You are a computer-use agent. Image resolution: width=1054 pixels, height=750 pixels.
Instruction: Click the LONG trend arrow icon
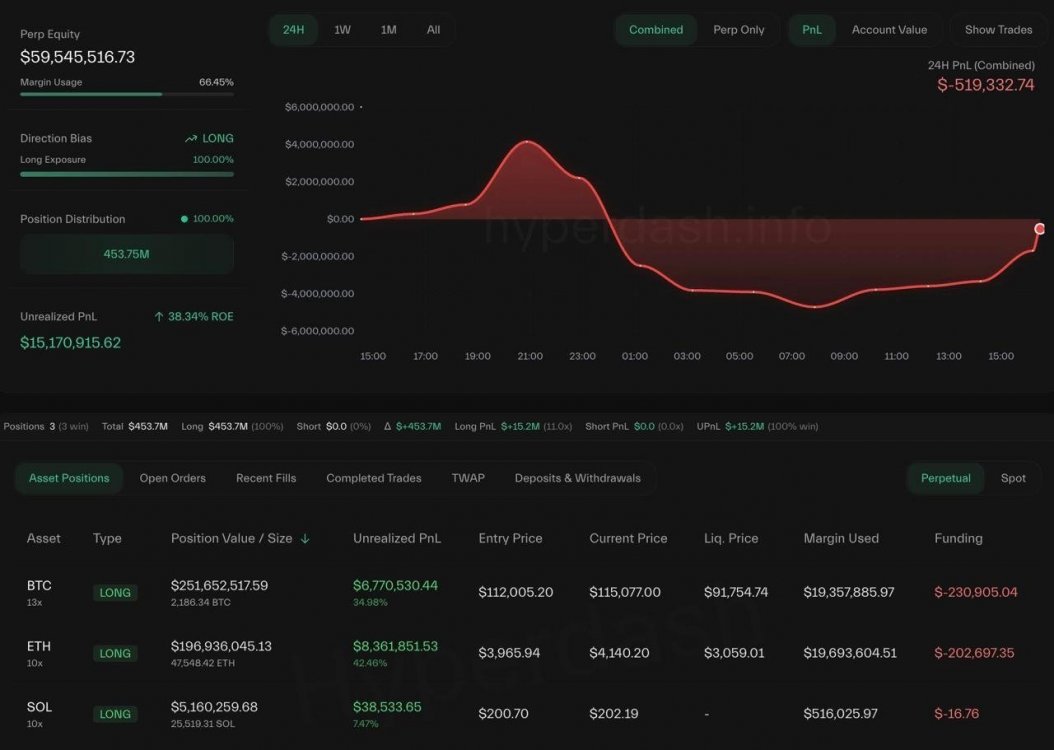(x=191, y=139)
